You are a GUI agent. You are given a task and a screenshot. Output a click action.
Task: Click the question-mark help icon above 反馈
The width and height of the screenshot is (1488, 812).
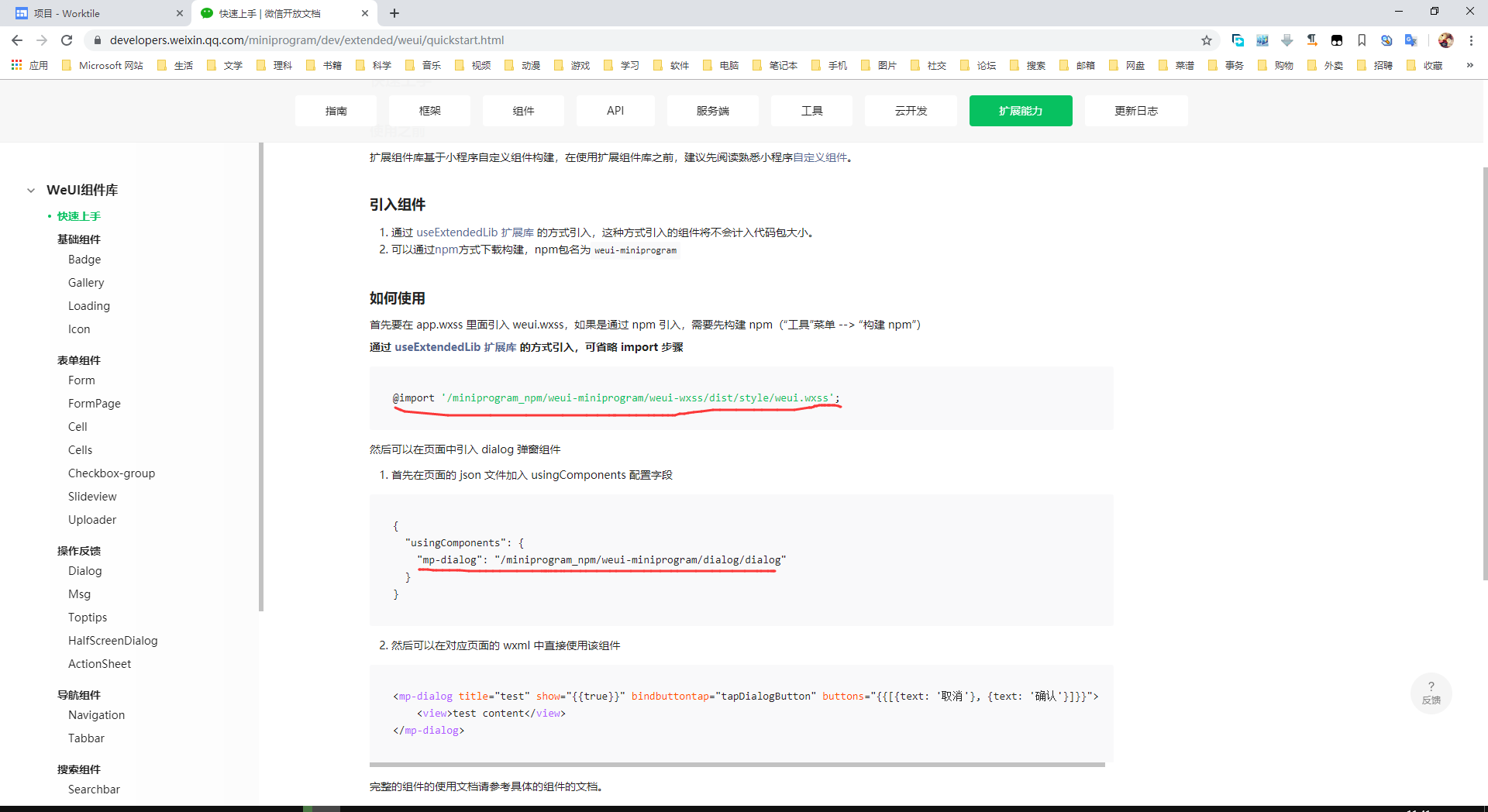point(1431,685)
